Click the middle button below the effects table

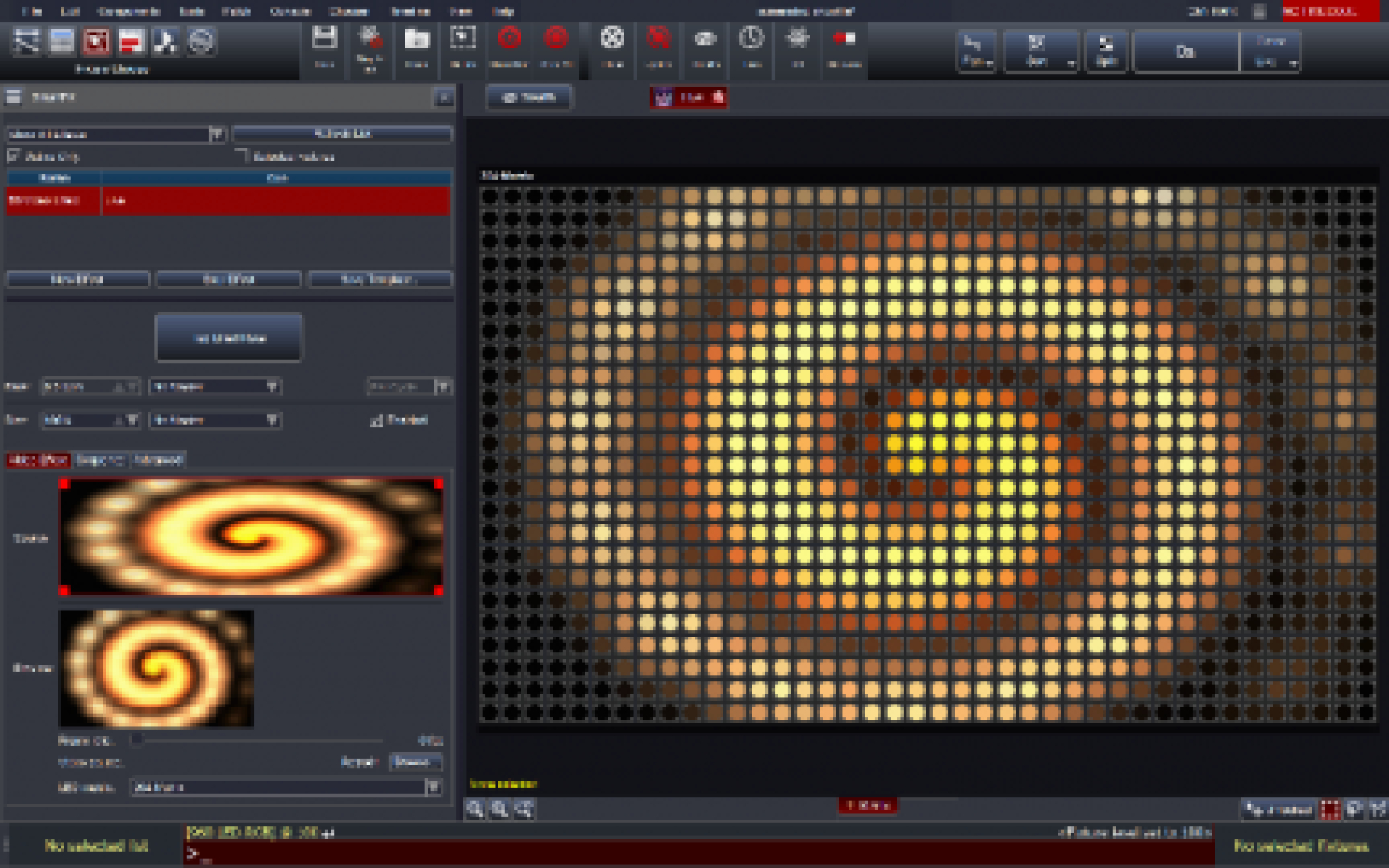point(229,279)
